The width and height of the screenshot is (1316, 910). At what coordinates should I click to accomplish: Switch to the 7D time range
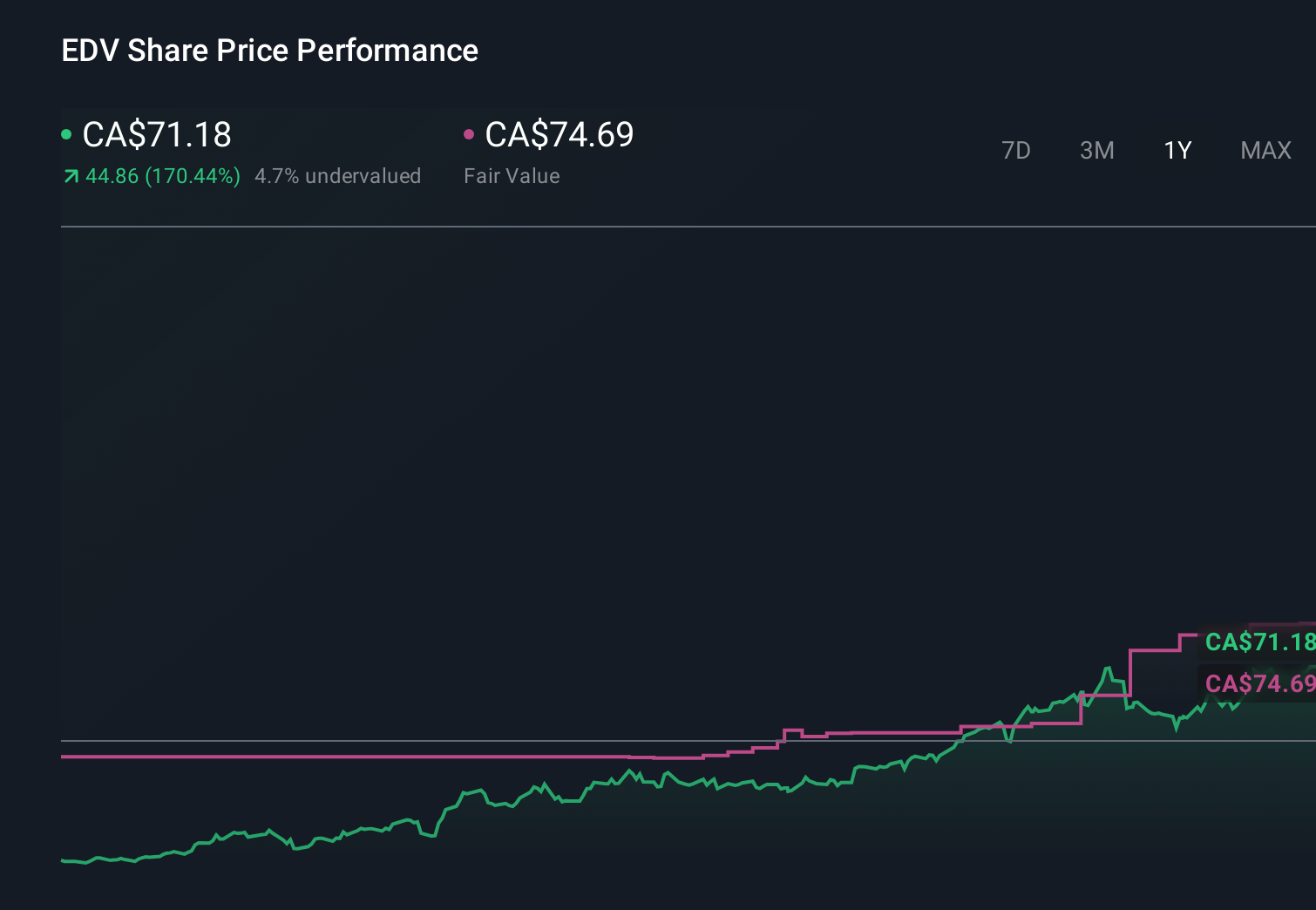pyautogui.click(x=1016, y=150)
